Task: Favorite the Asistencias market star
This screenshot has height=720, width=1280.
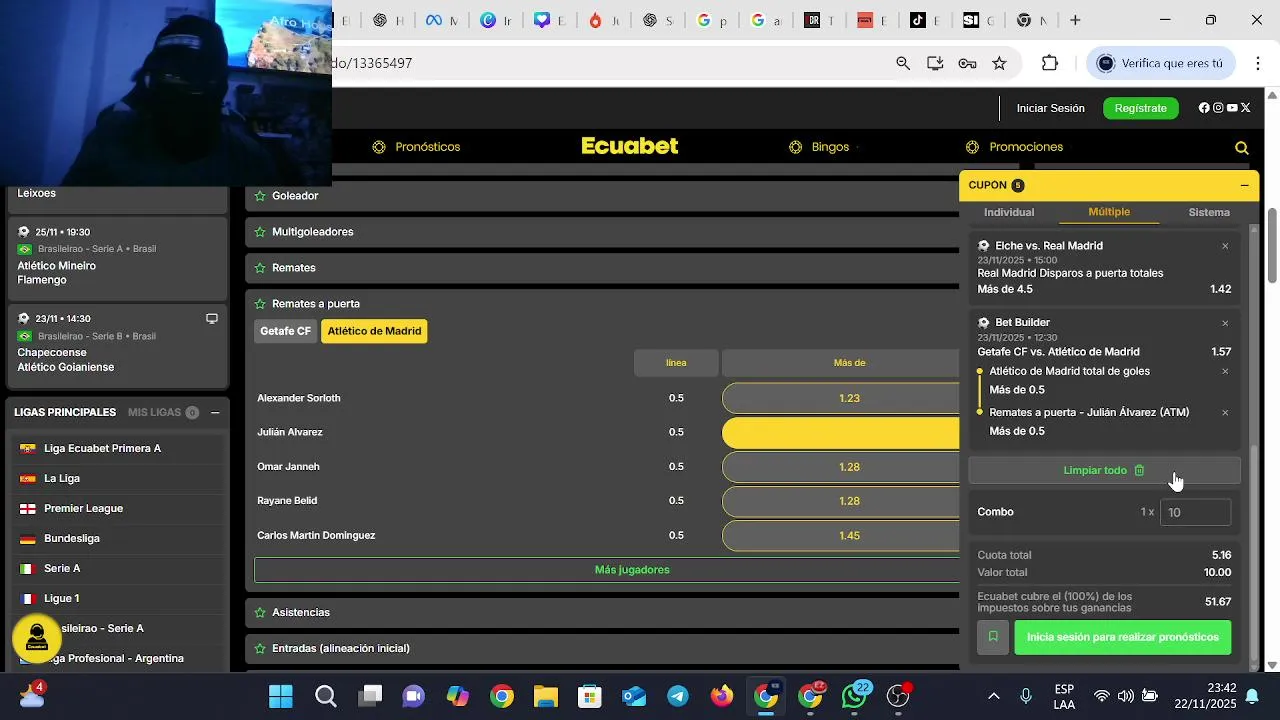Action: [260, 612]
